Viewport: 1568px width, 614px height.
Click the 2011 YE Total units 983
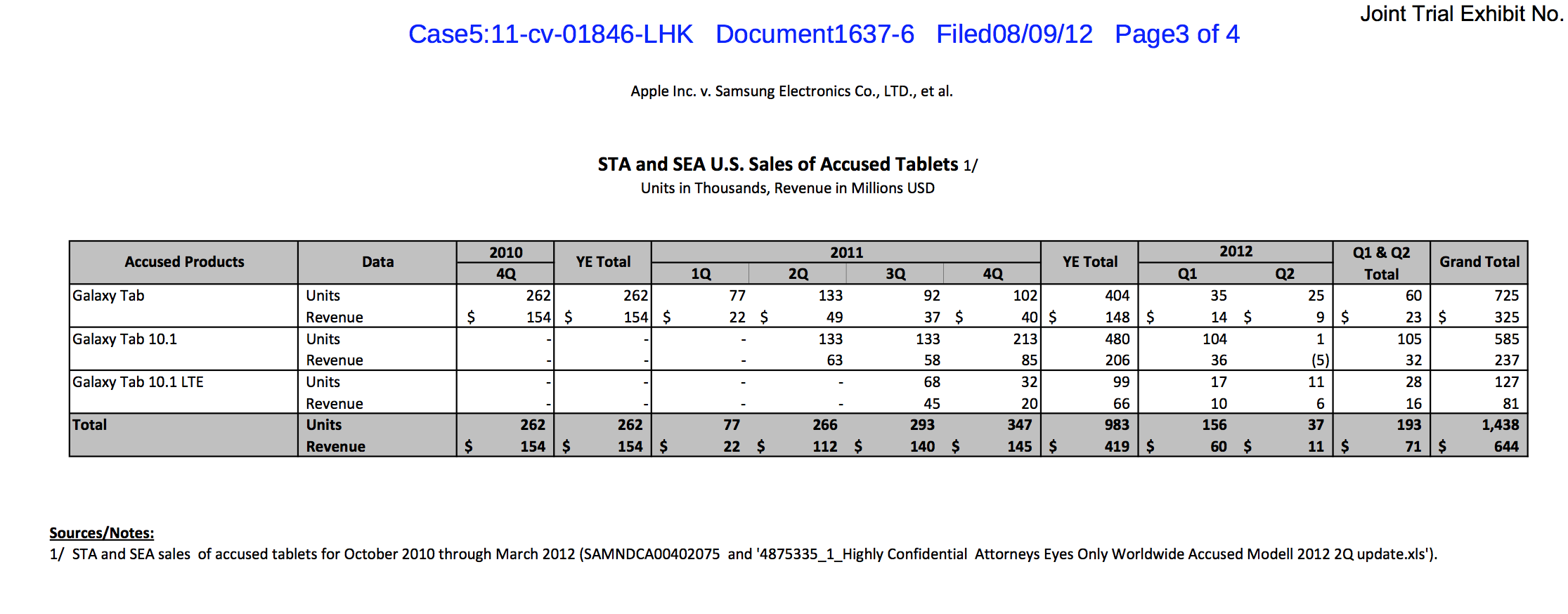(x=1117, y=425)
